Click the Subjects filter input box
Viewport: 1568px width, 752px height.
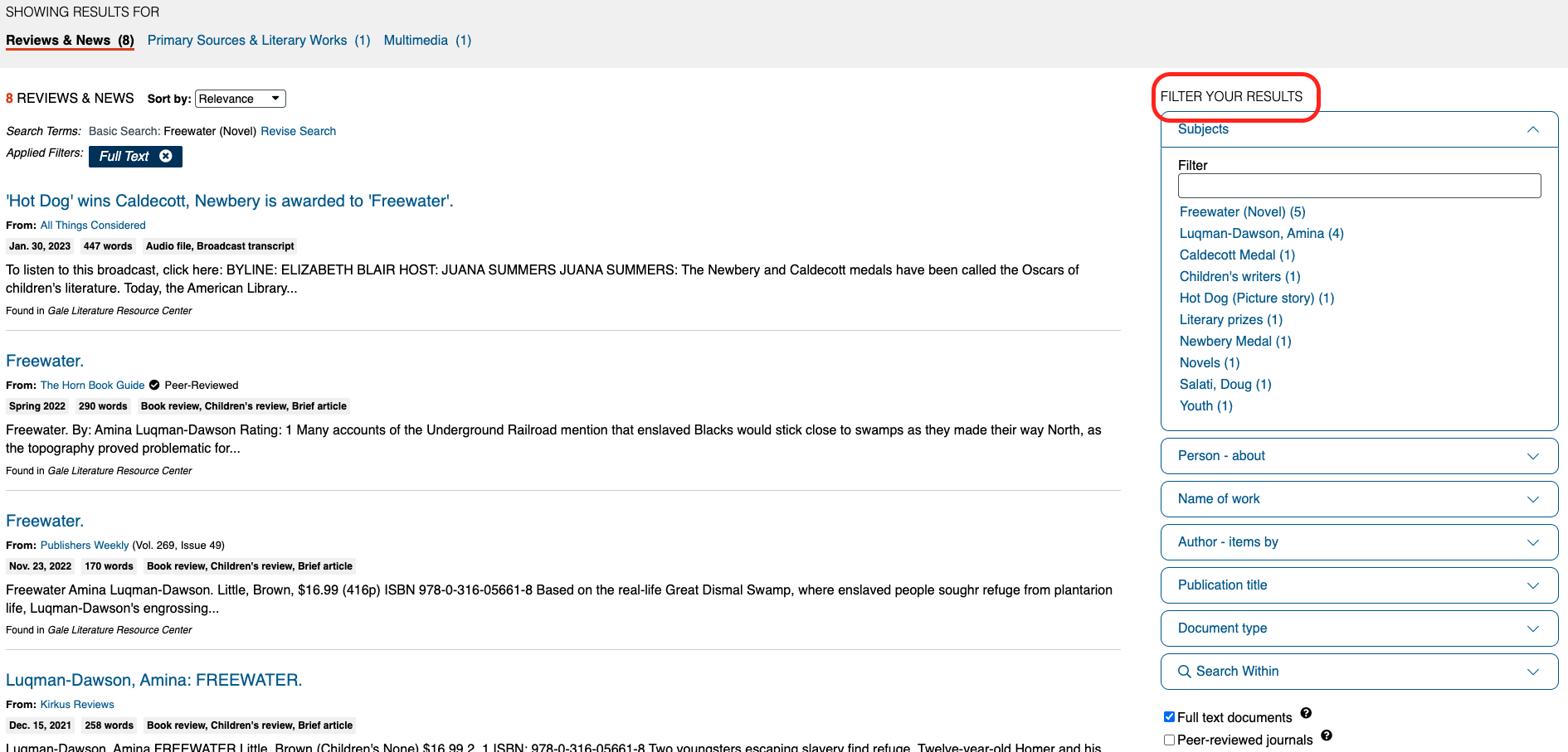(x=1359, y=185)
